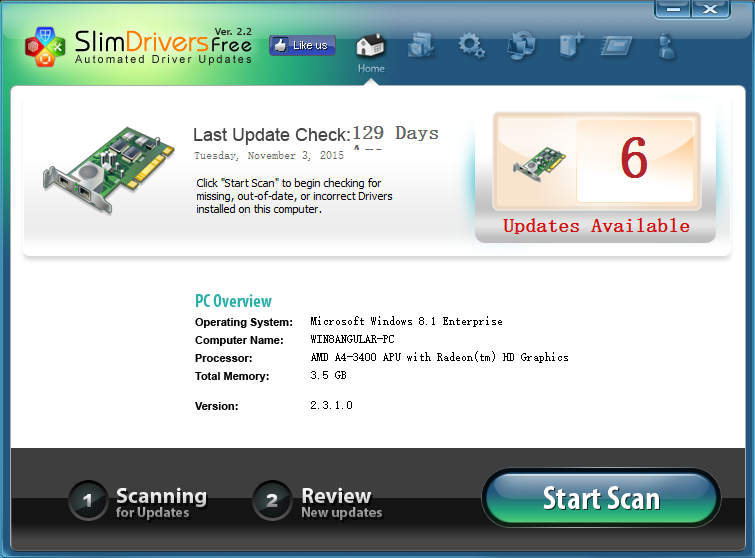Click Automated Driver Updates tagline
The height and width of the screenshot is (558, 755).
[163, 59]
